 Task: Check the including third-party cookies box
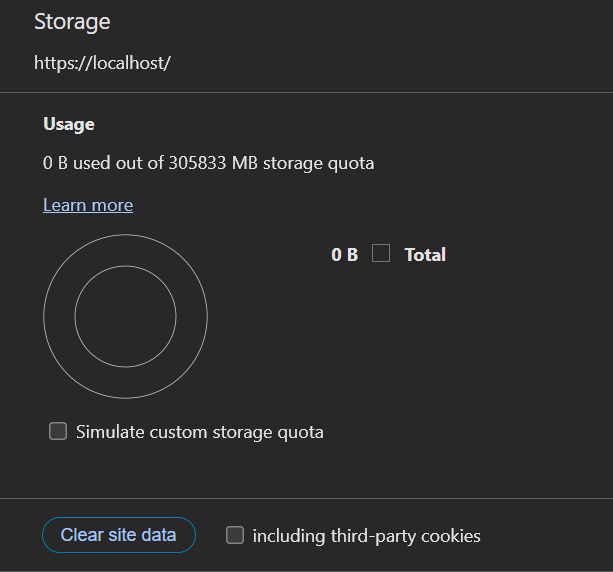[x=235, y=535]
